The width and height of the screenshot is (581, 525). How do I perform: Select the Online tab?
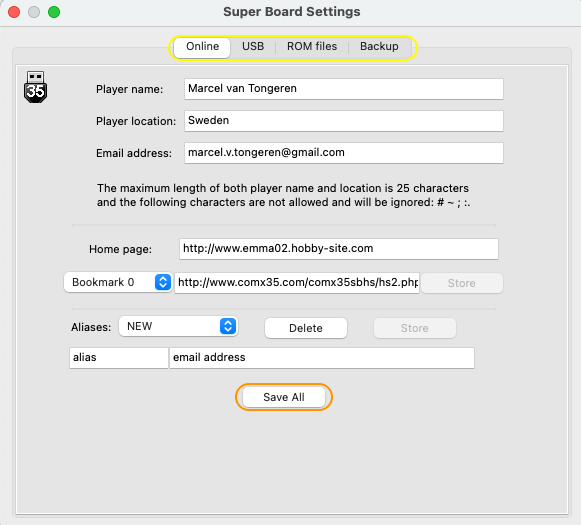[202, 47]
